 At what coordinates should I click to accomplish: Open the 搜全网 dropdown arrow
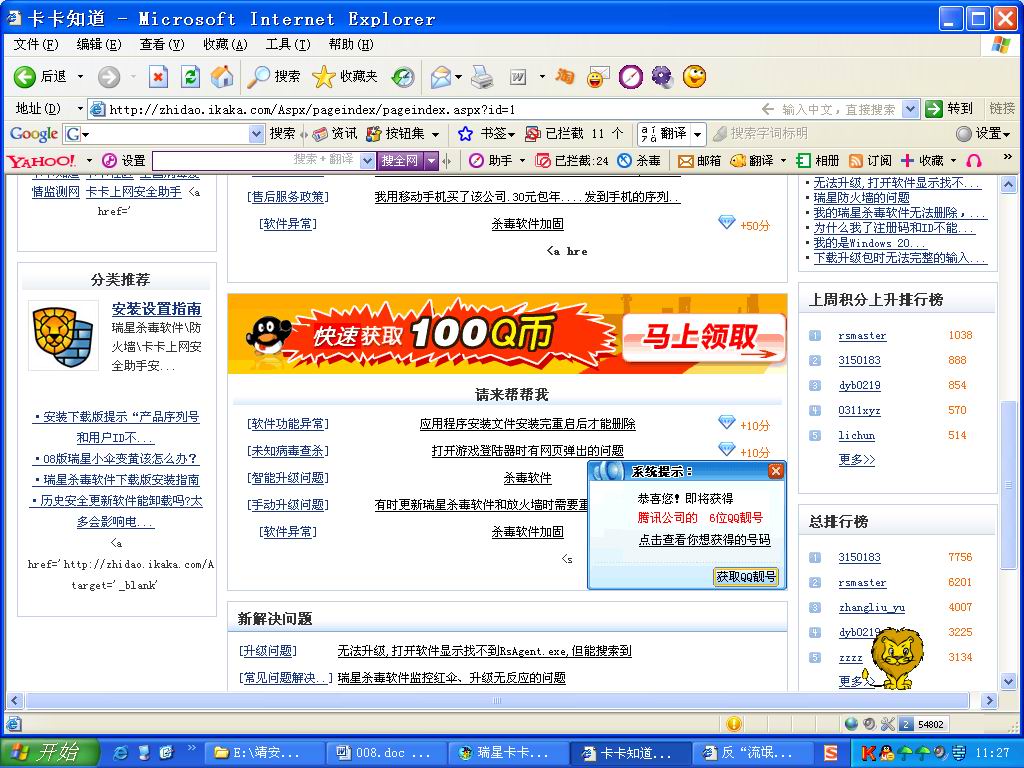[431, 161]
